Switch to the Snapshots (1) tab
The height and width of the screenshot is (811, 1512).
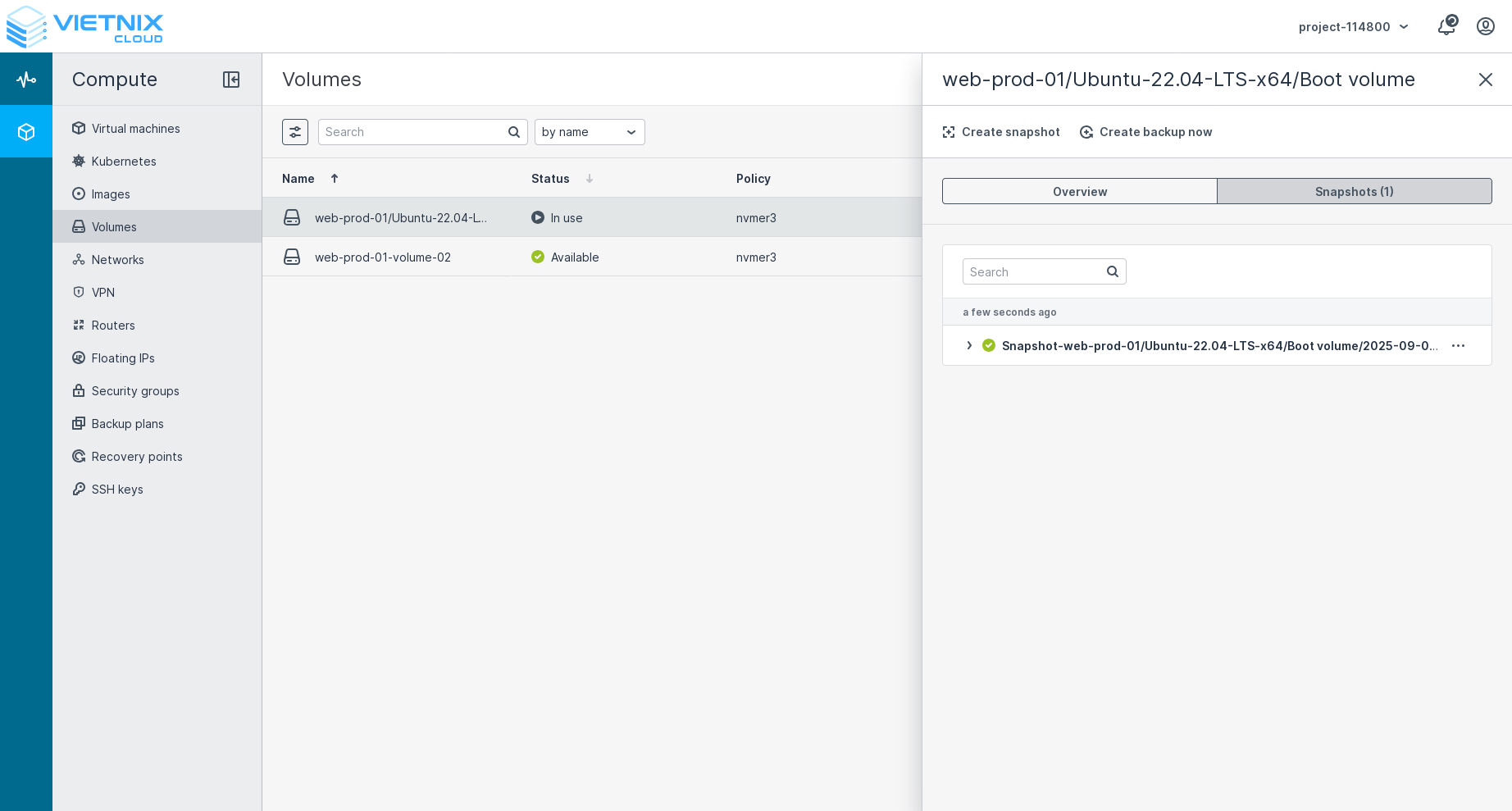click(x=1354, y=192)
